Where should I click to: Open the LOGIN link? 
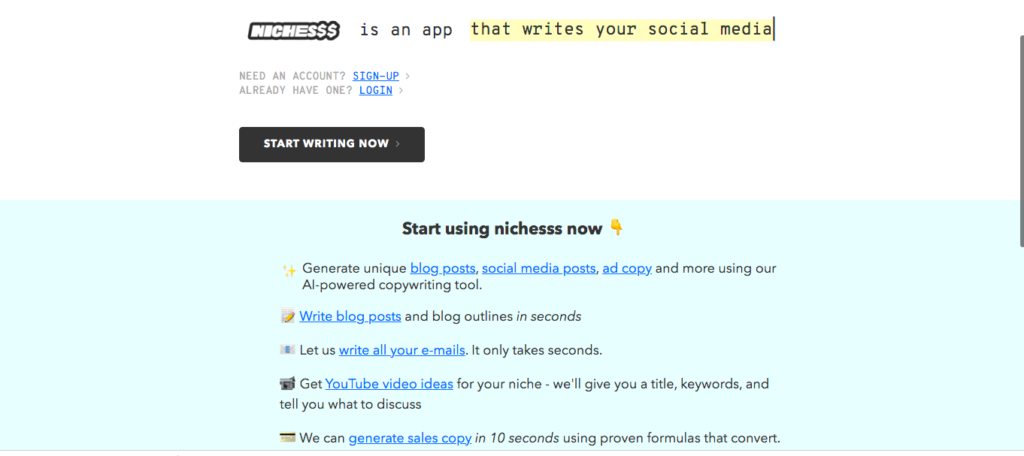[x=376, y=91]
